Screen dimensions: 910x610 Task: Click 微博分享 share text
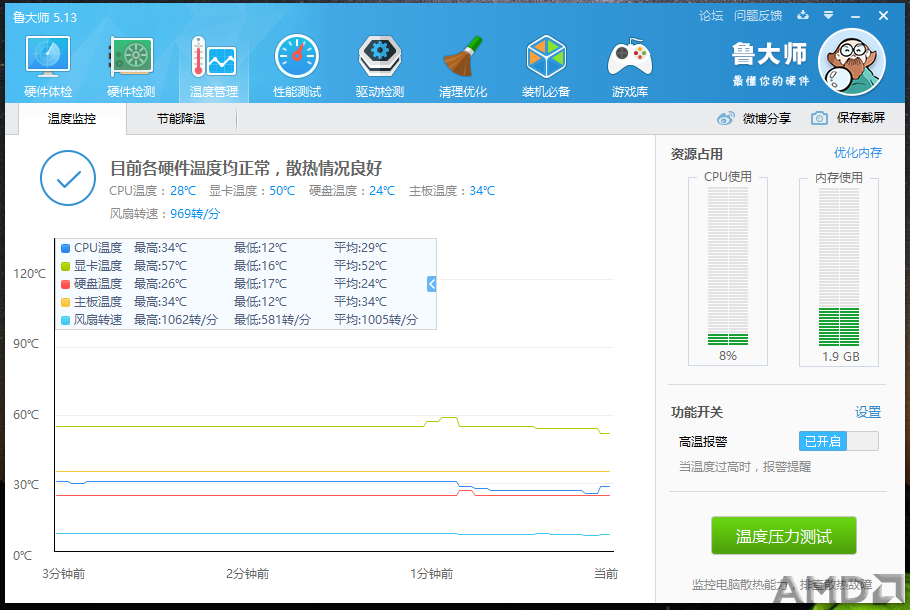(x=767, y=118)
